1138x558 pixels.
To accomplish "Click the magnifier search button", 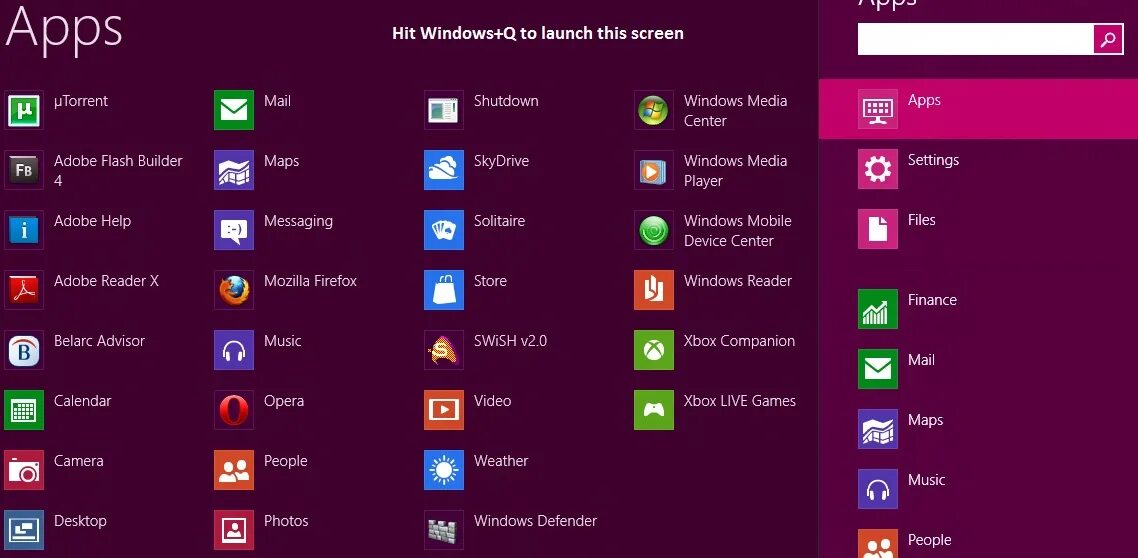I will pos(1108,39).
